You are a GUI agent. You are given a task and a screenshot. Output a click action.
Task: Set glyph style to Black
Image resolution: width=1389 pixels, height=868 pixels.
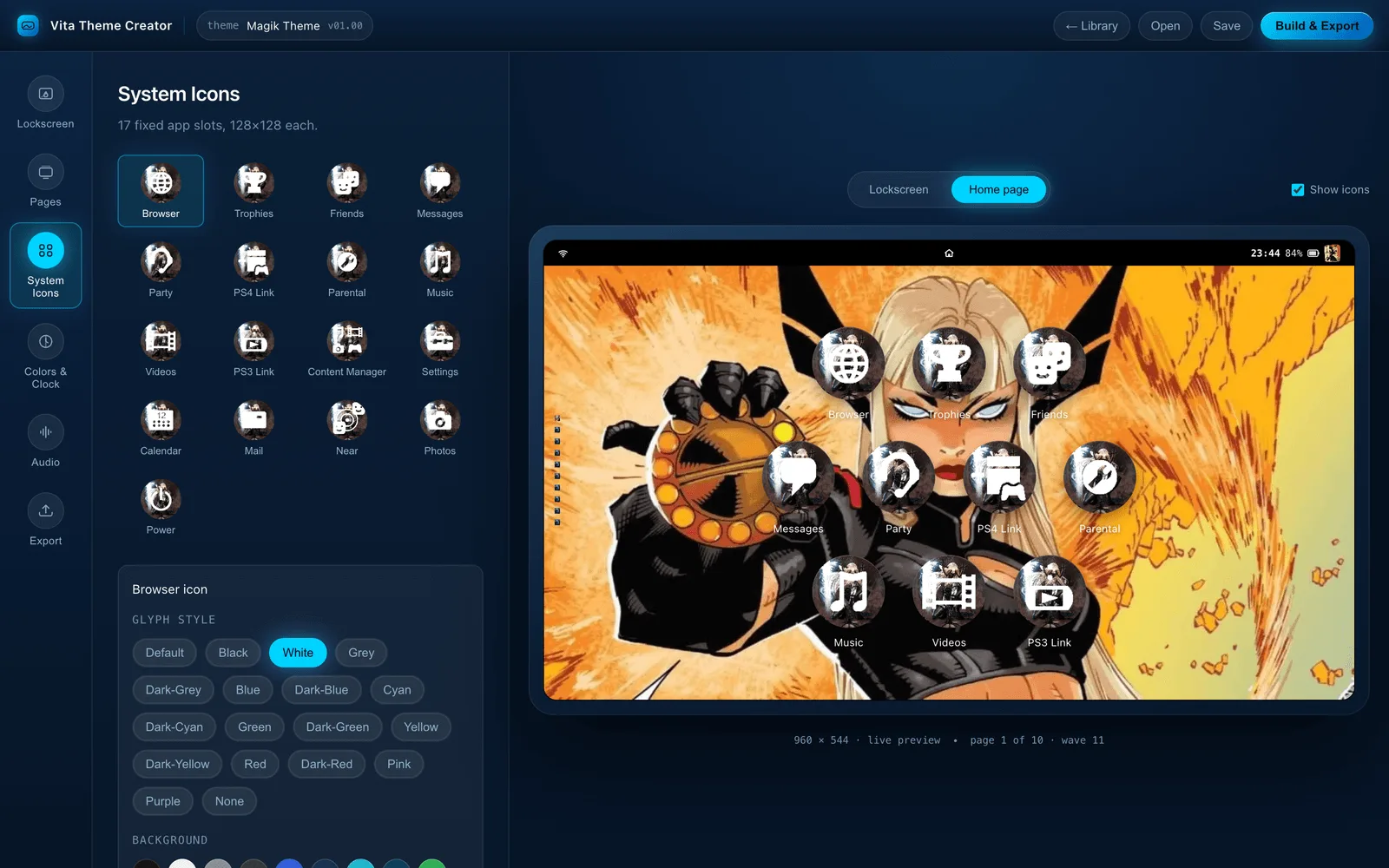(233, 653)
